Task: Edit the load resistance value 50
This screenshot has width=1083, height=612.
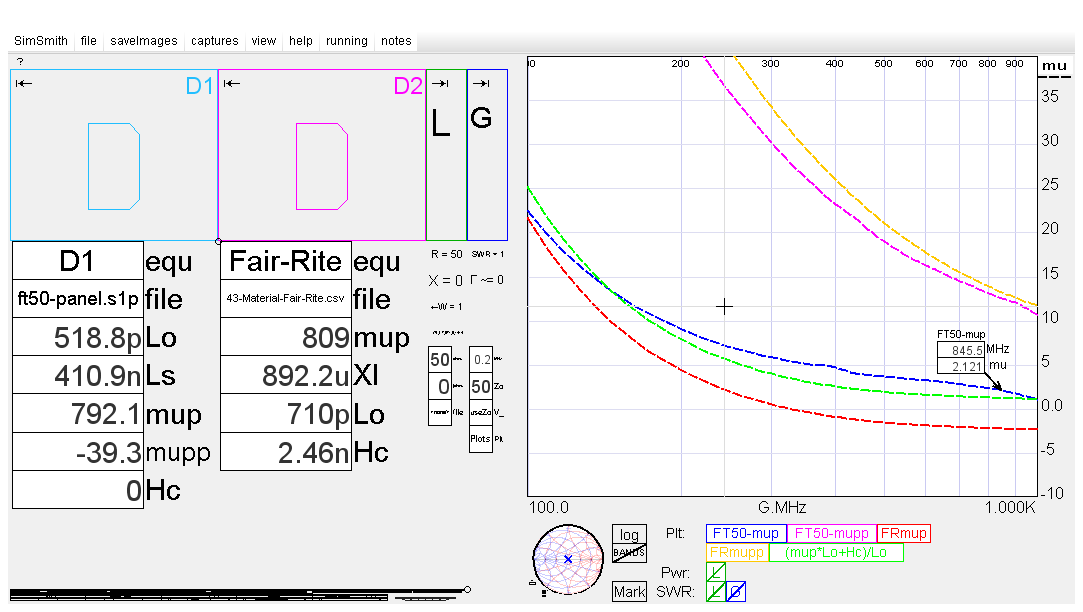Action: tap(440, 360)
